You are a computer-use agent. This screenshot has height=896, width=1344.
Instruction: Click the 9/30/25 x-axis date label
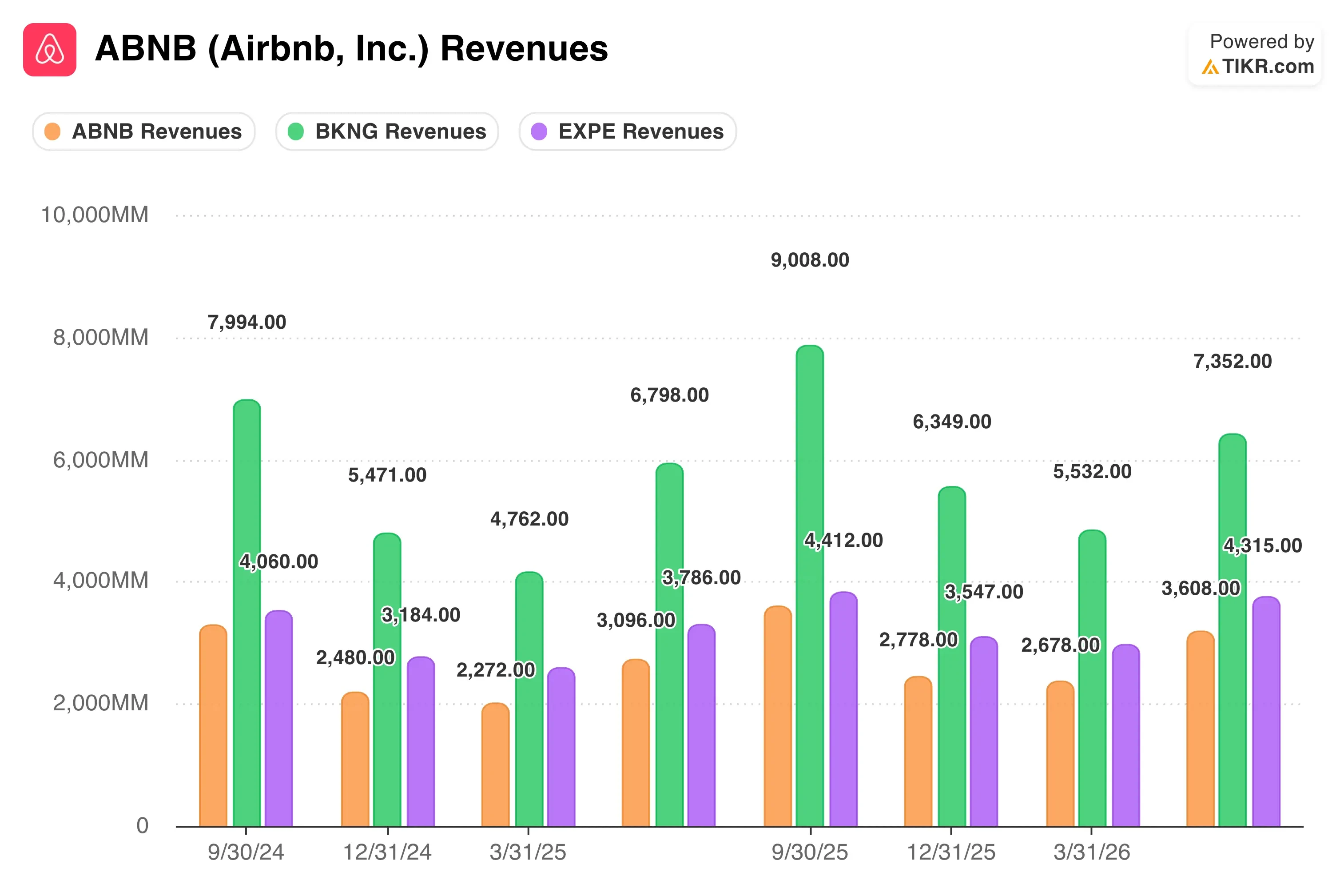(810, 852)
